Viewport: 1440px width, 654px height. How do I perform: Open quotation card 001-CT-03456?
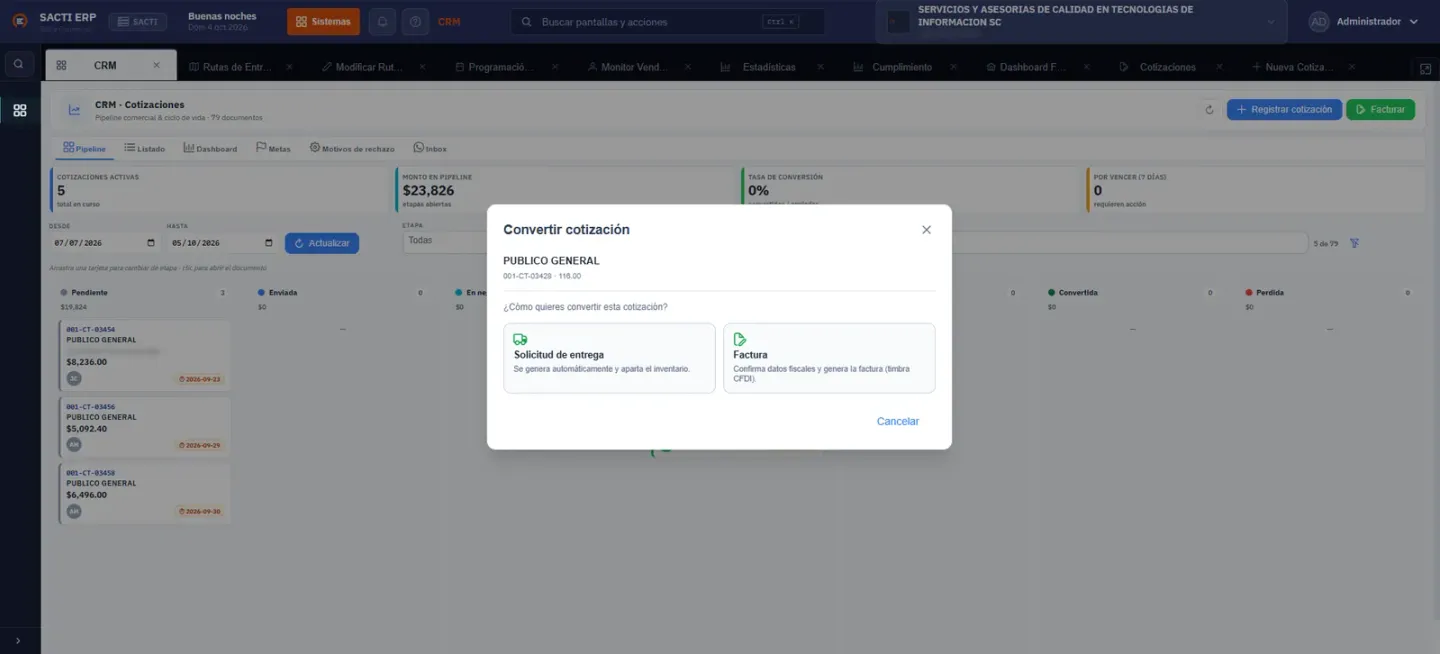click(145, 427)
